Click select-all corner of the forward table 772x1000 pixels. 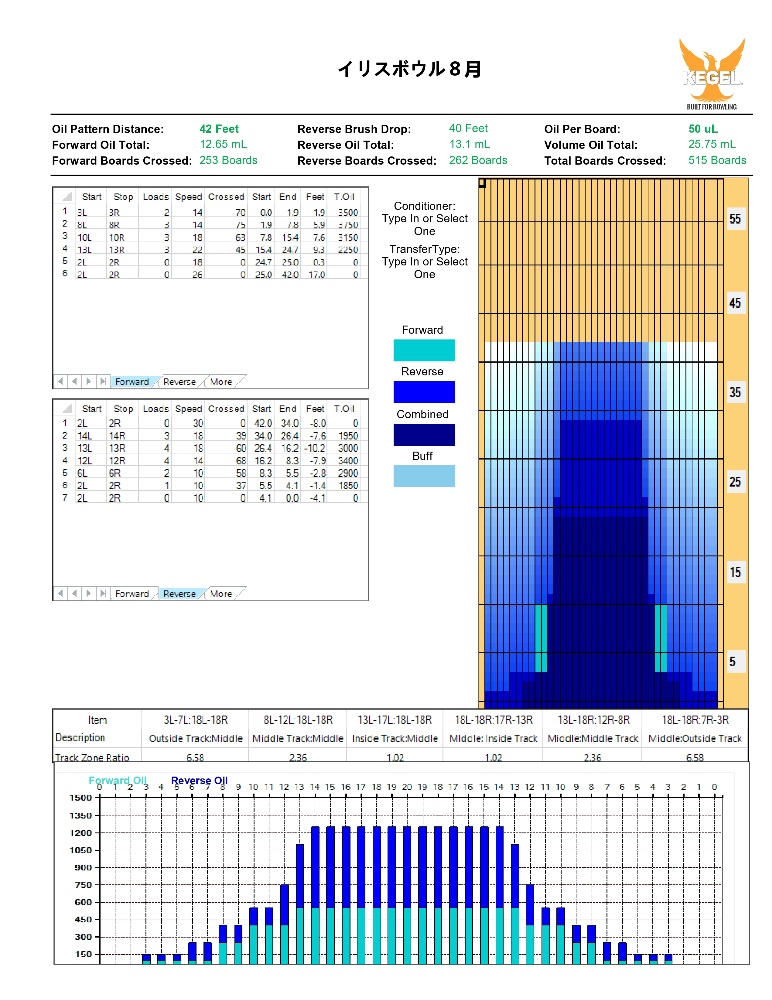[65, 196]
